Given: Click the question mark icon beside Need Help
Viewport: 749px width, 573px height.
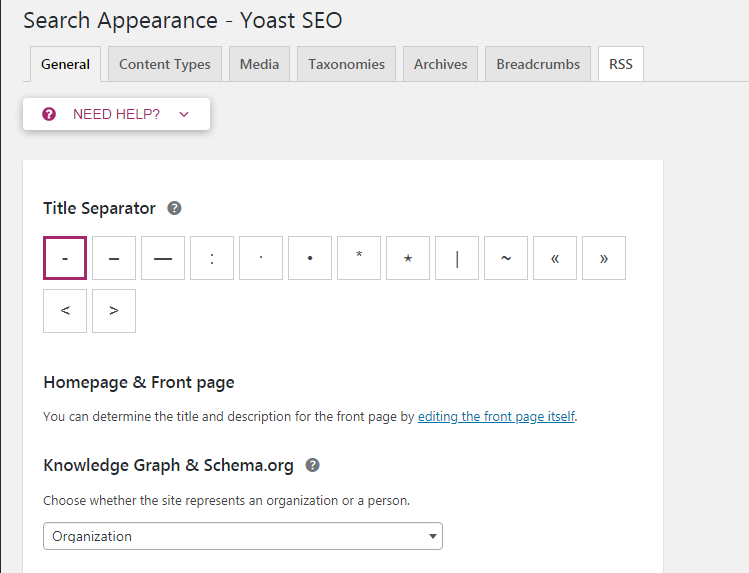Looking at the screenshot, I should [49, 114].
